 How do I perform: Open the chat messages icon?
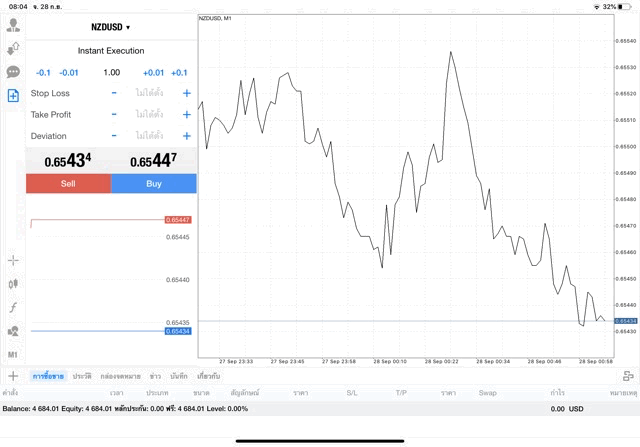click(13, 72)
